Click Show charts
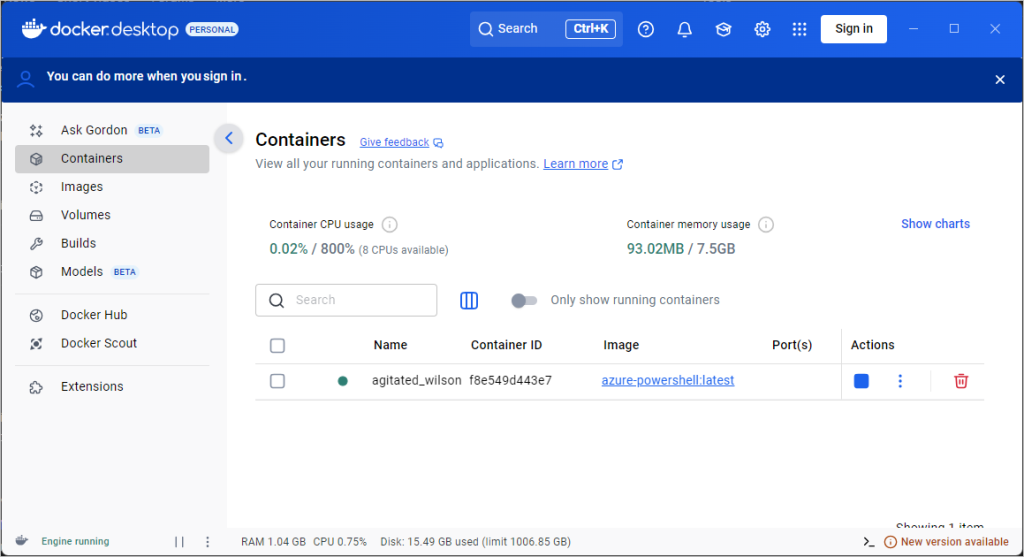This screenshot has height=557, width=1024. [935, 224]
